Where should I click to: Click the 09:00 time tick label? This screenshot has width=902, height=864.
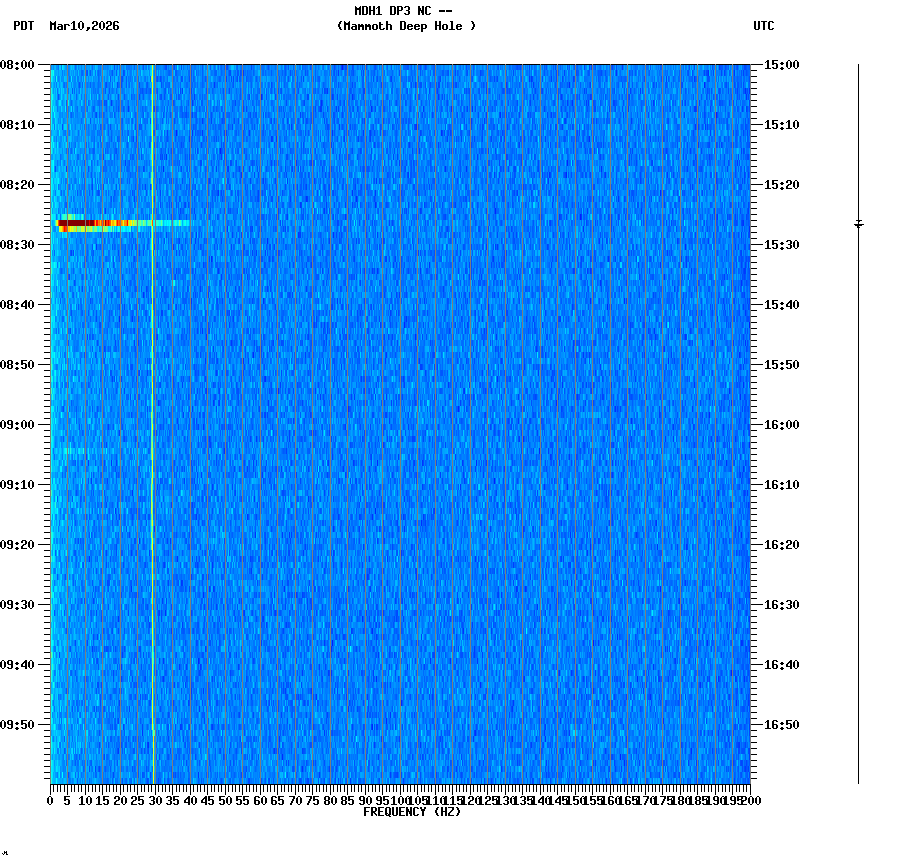click(x=18, y=422)
